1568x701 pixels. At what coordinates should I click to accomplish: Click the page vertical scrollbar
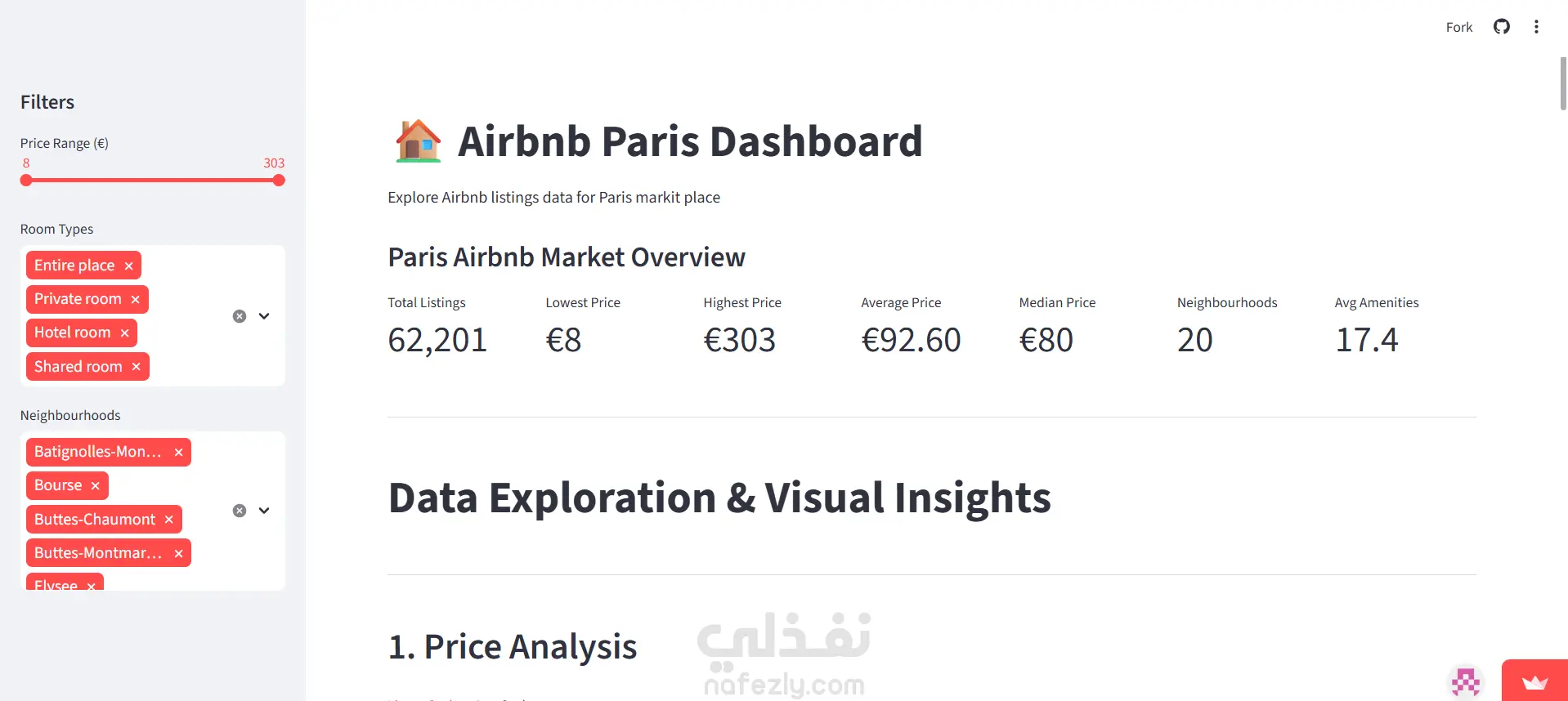click(x=1563, y=83)
